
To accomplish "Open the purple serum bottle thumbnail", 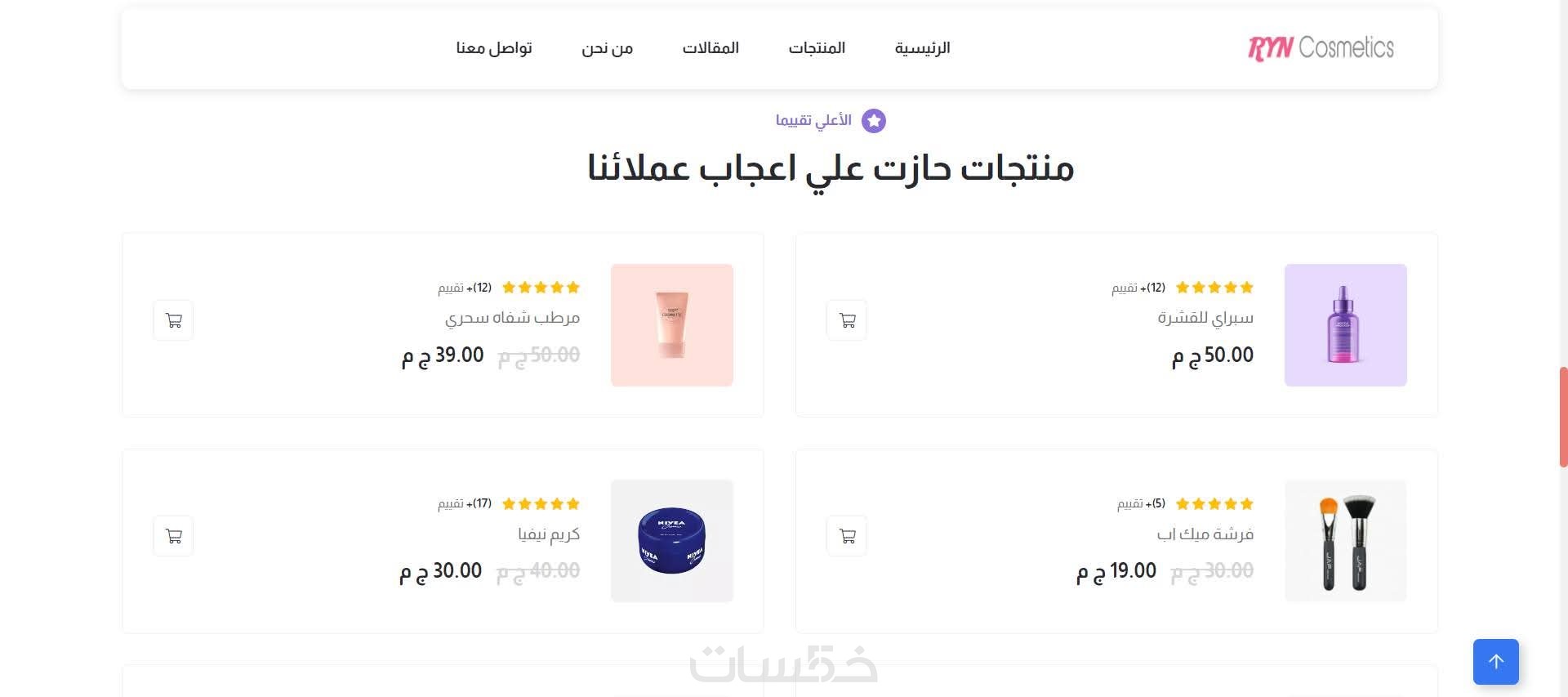I will coord(1345,325).
